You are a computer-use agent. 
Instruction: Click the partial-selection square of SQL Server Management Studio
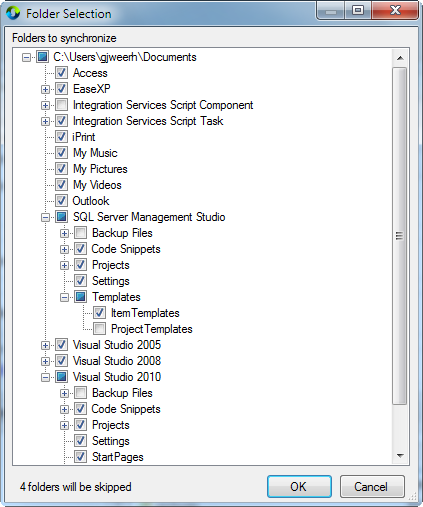tap(61, 217)
